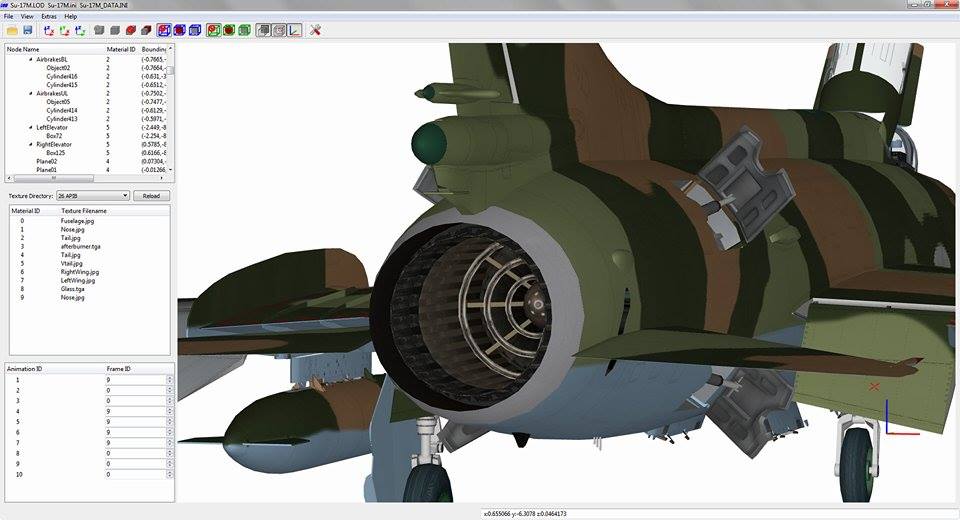Collapse the AirbrakesBL tree node

tap(31, 59)
